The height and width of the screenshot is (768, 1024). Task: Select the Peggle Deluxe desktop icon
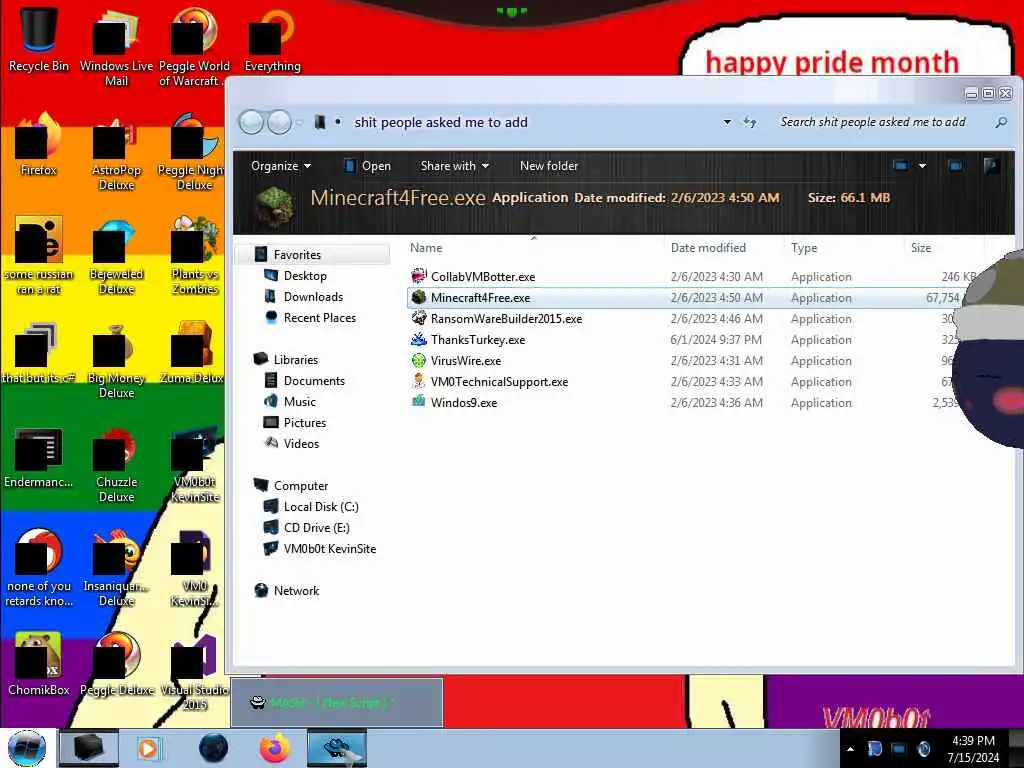tap(116, 664)
